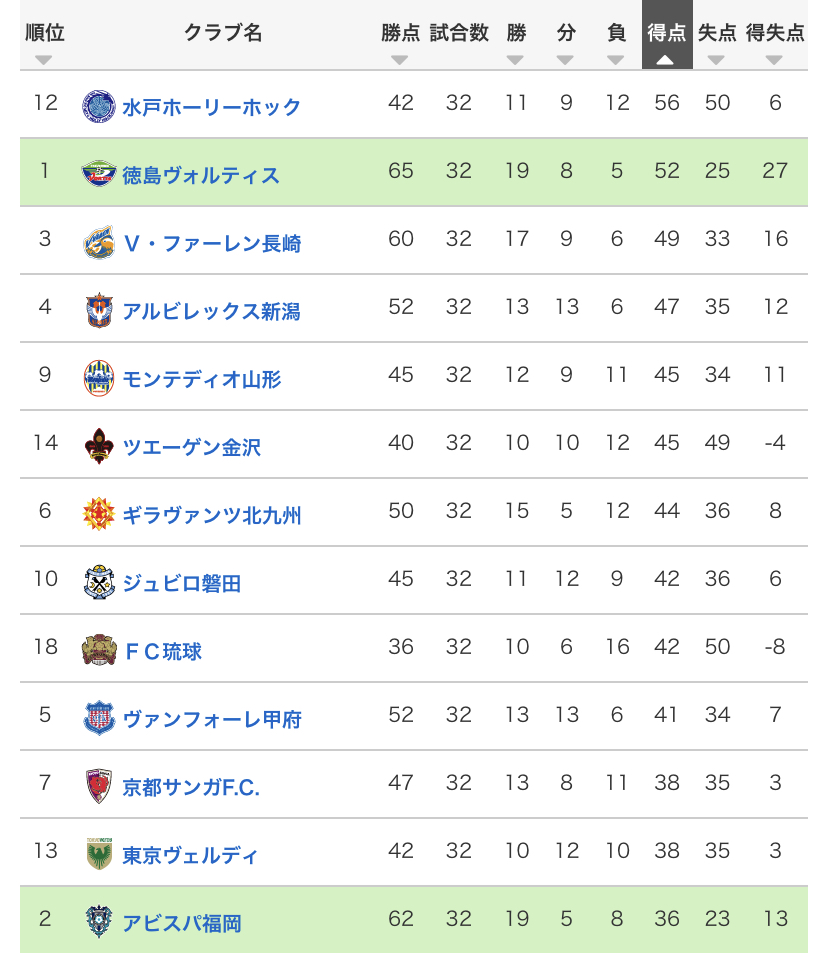
Task: Click the Mito HollyHock club crest icon
Action: coord(99,106)
